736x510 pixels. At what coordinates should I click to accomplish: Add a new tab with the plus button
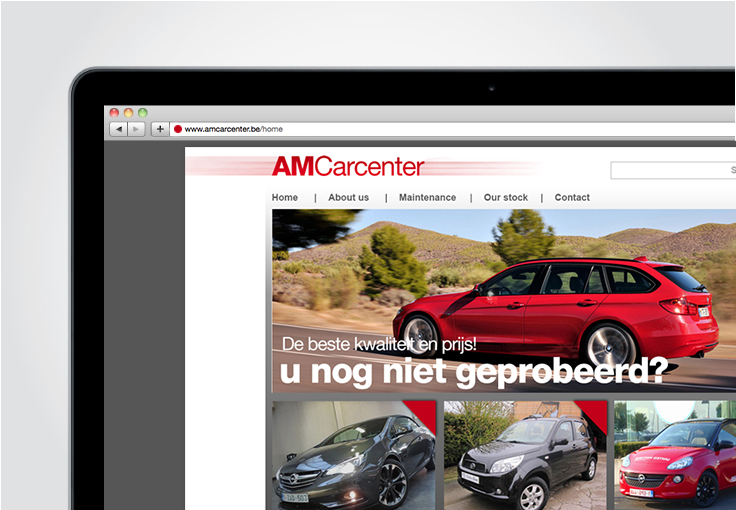pos(160,129)
